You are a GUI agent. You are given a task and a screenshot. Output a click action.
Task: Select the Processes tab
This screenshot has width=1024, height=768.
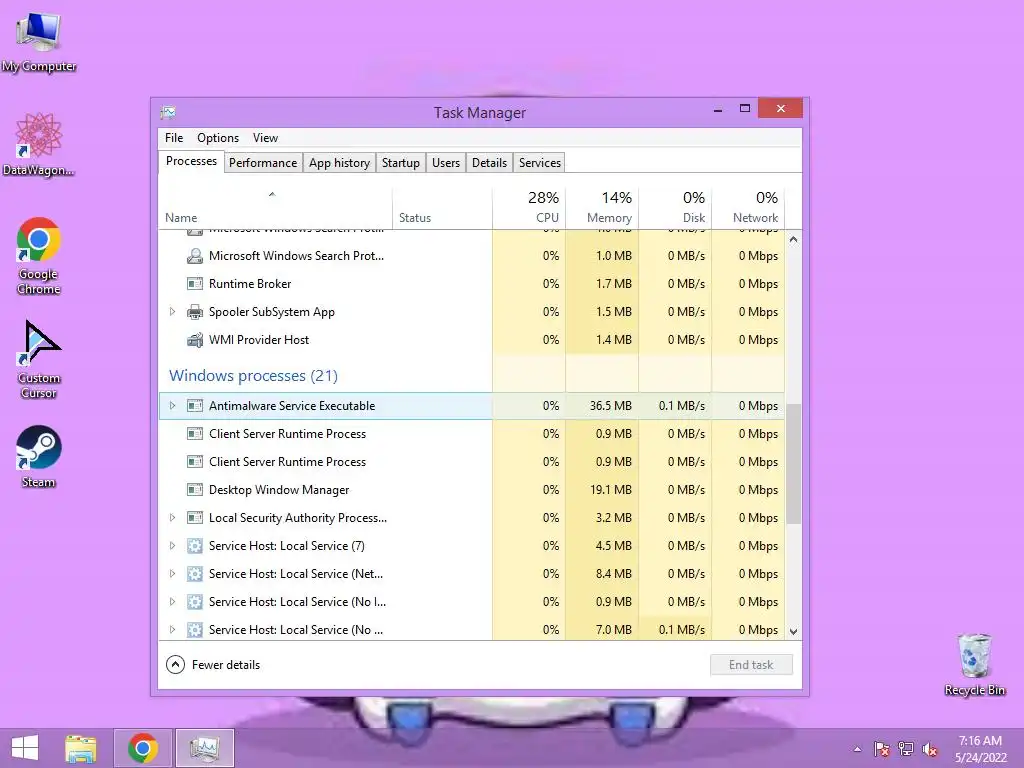[x=191, y=161]
